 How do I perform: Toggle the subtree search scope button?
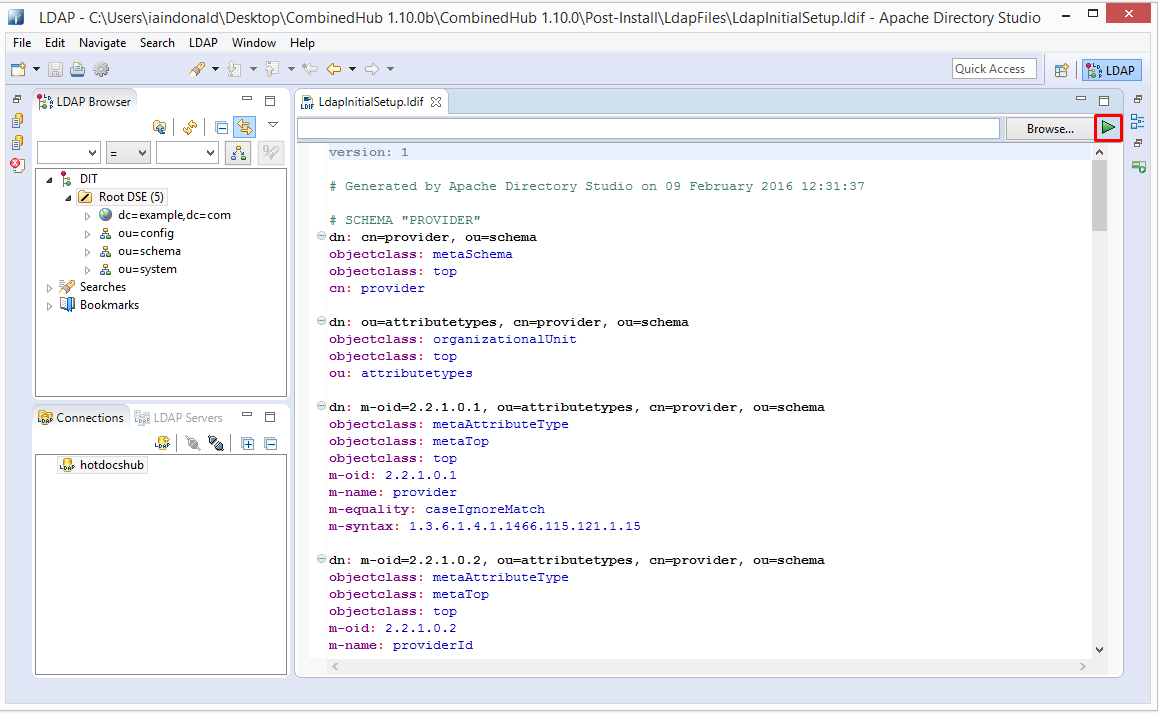pos(238,153)
